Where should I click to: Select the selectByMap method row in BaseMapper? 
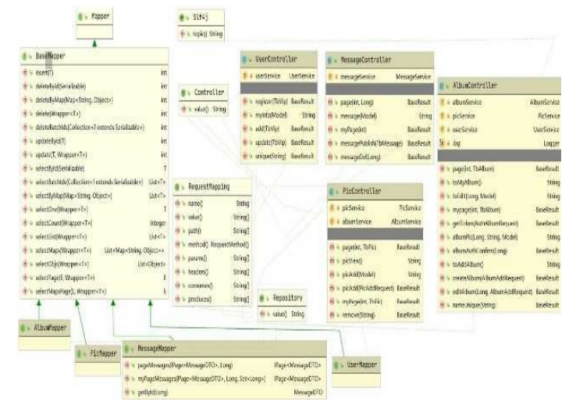click(94, 196)
